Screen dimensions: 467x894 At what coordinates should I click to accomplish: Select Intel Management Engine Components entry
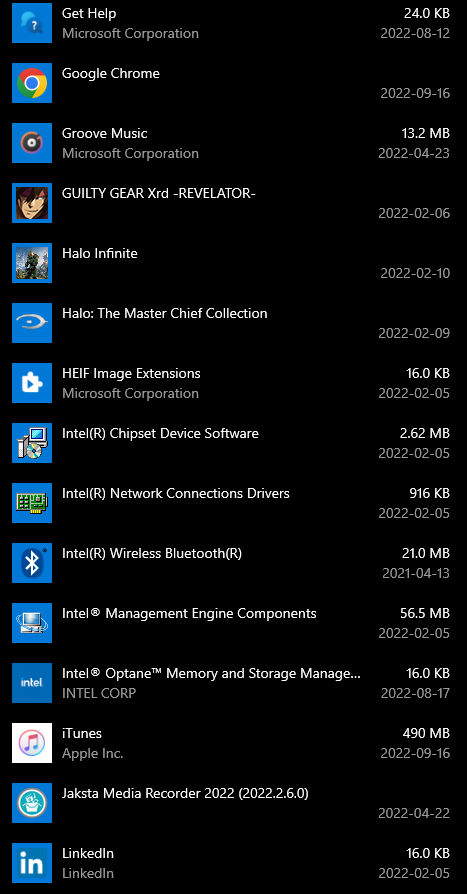pyautogui.click(x=231, y=623)
